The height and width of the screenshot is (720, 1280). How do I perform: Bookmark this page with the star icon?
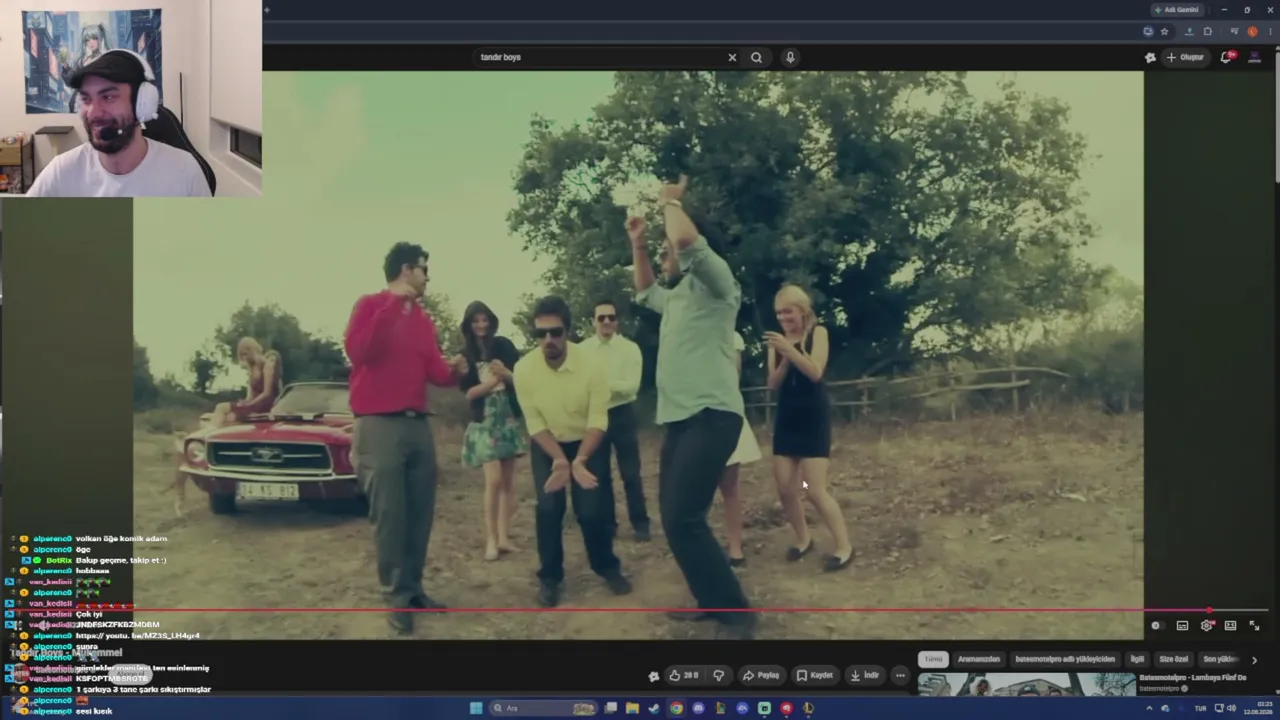[1164, 31]
